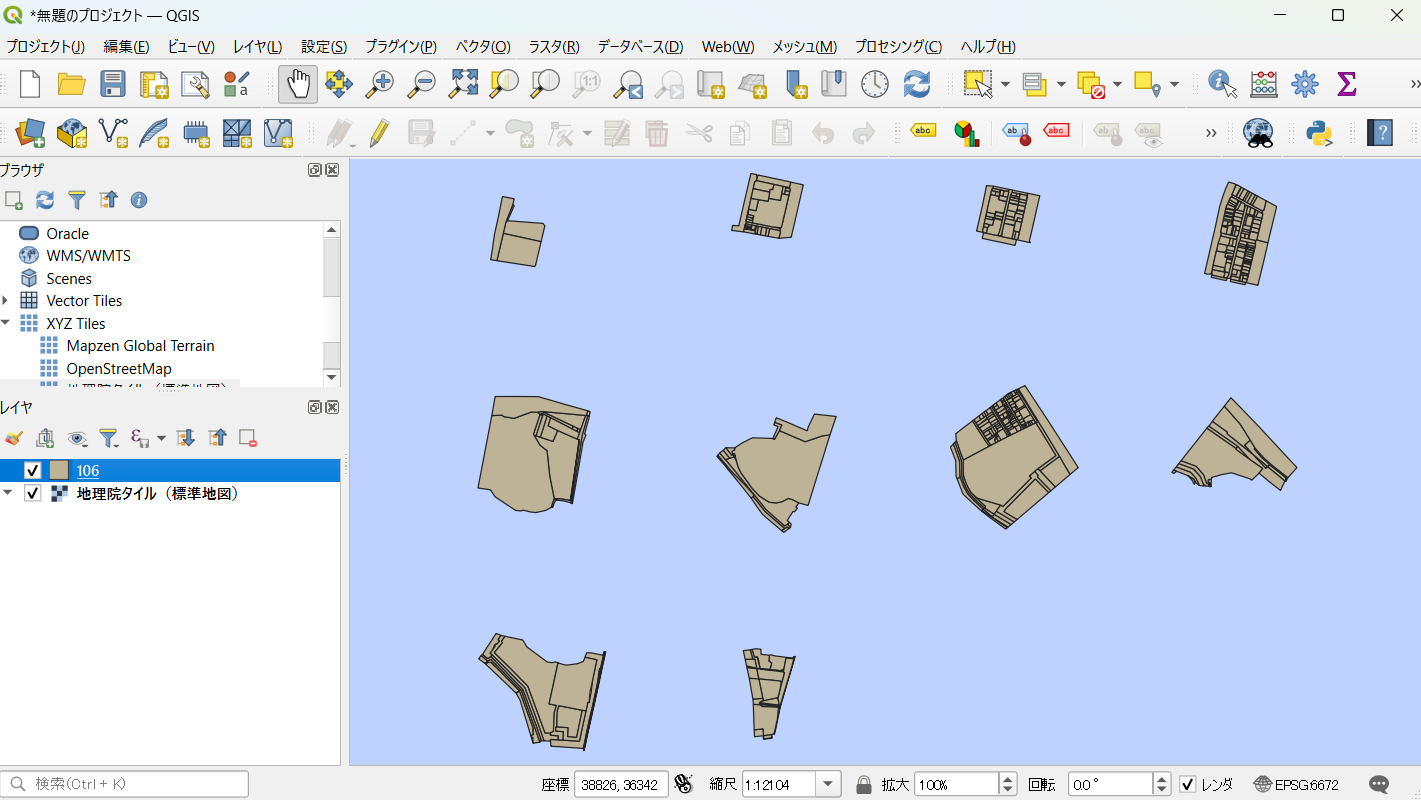Open the Identify Features tool

click(1222, 84)
